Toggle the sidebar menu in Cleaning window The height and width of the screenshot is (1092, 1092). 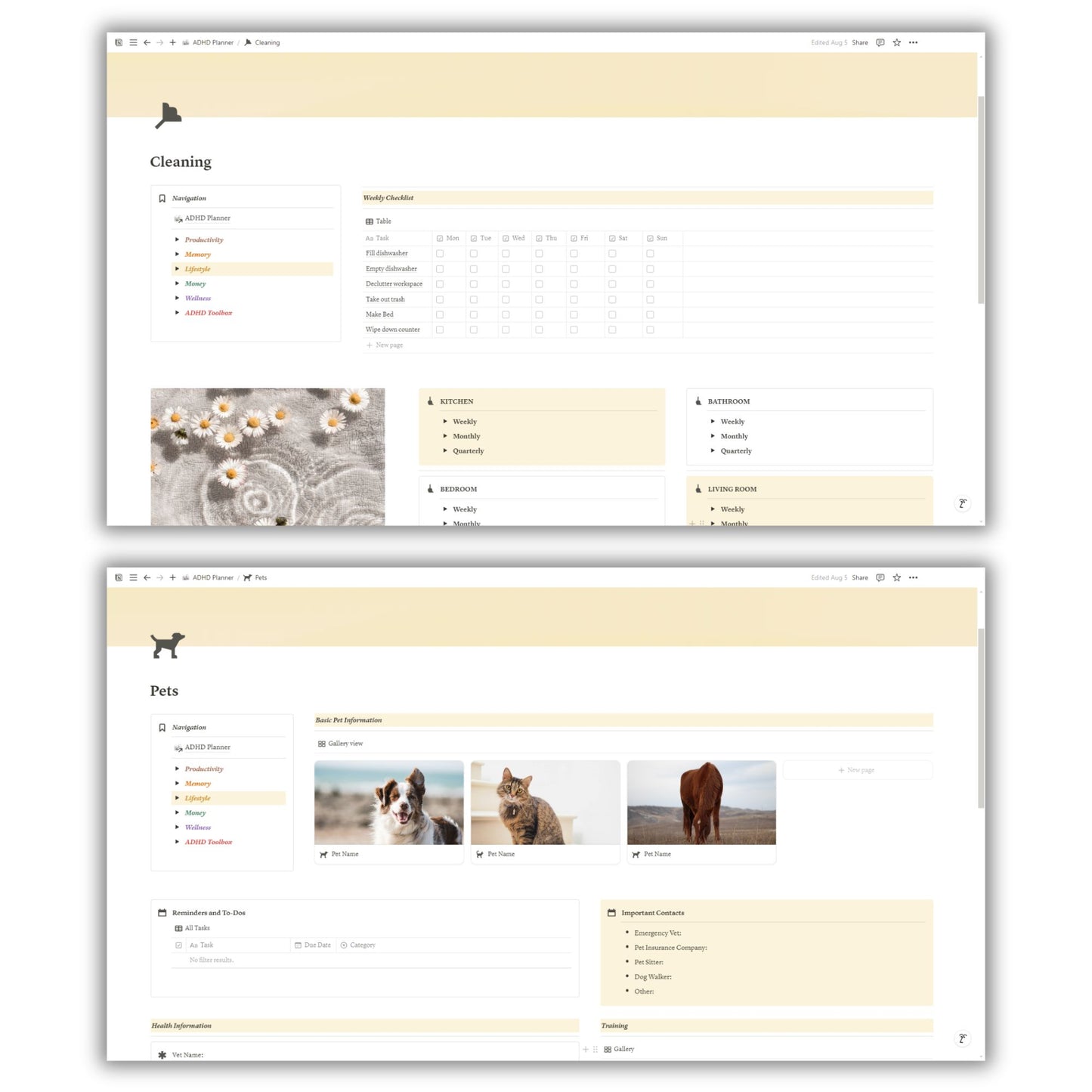133,43
